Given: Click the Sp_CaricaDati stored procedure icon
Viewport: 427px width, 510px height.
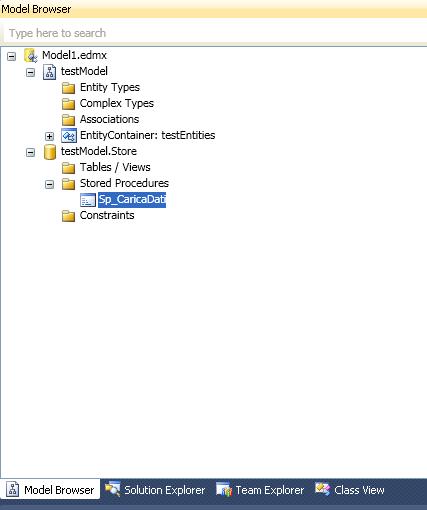Looking at the screenshot, I should (x=88, y=200).
